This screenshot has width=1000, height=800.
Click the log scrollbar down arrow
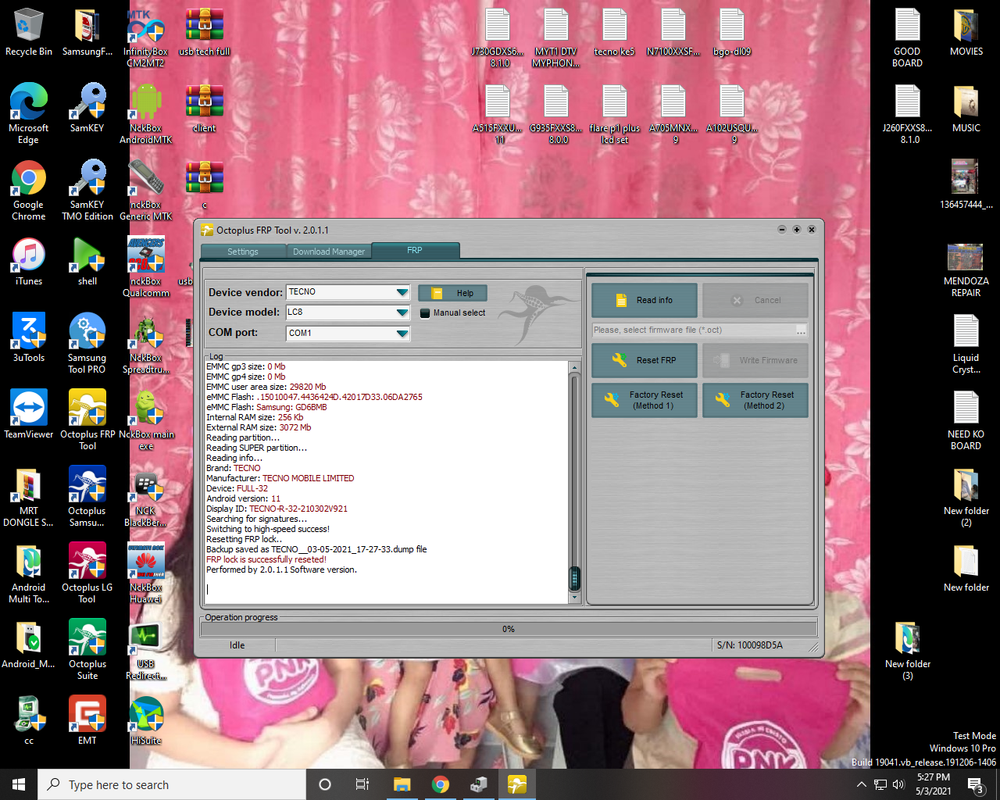click(574, 598)
